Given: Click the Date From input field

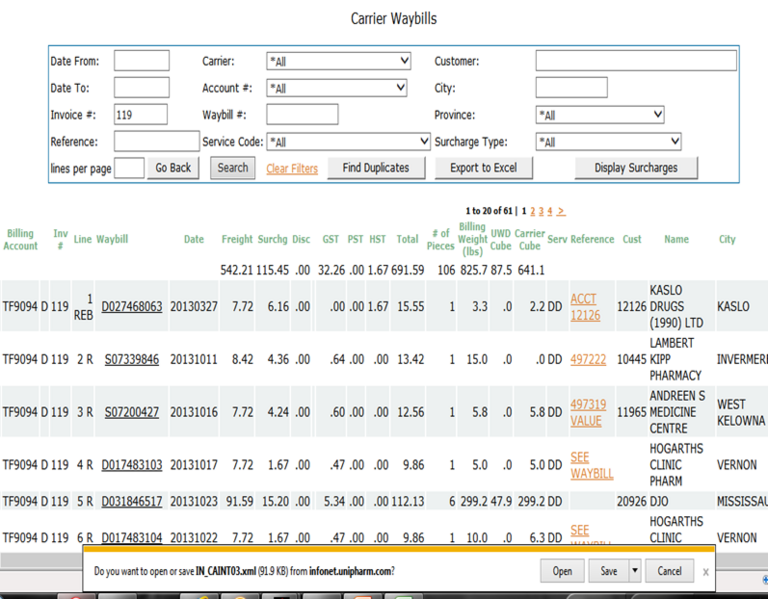Looking at the screenshot, I should click(x=142, y=61).
